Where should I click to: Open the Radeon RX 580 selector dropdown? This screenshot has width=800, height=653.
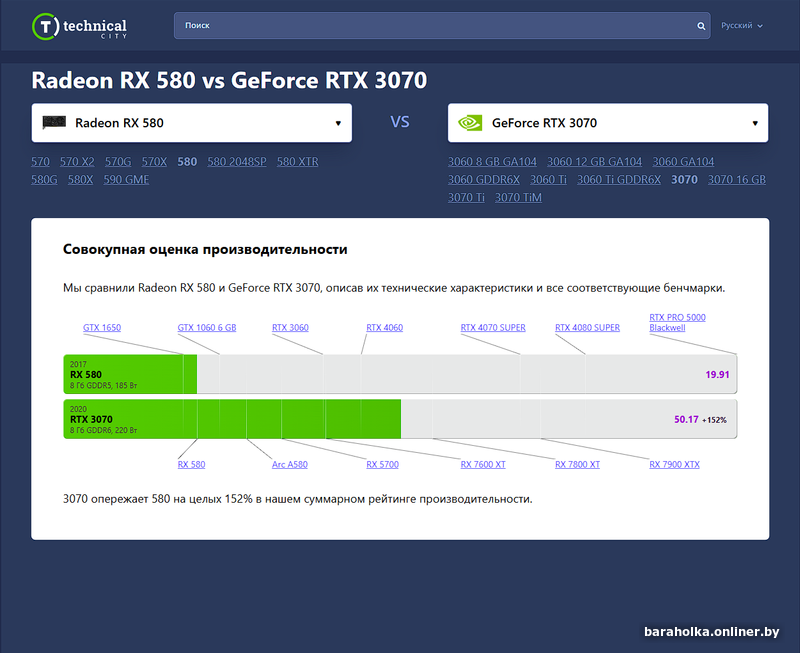tap(191, 123)
